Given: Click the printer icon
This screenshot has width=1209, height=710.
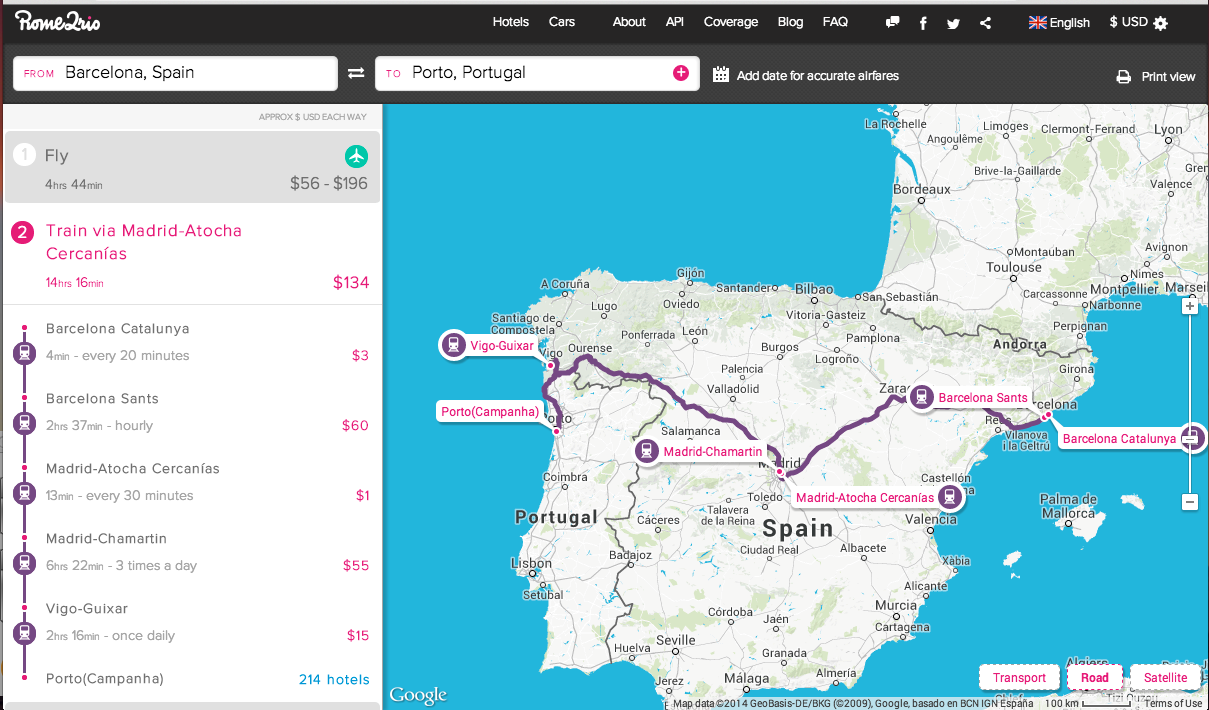Looking at the screenshot, I should point(1124,77).
